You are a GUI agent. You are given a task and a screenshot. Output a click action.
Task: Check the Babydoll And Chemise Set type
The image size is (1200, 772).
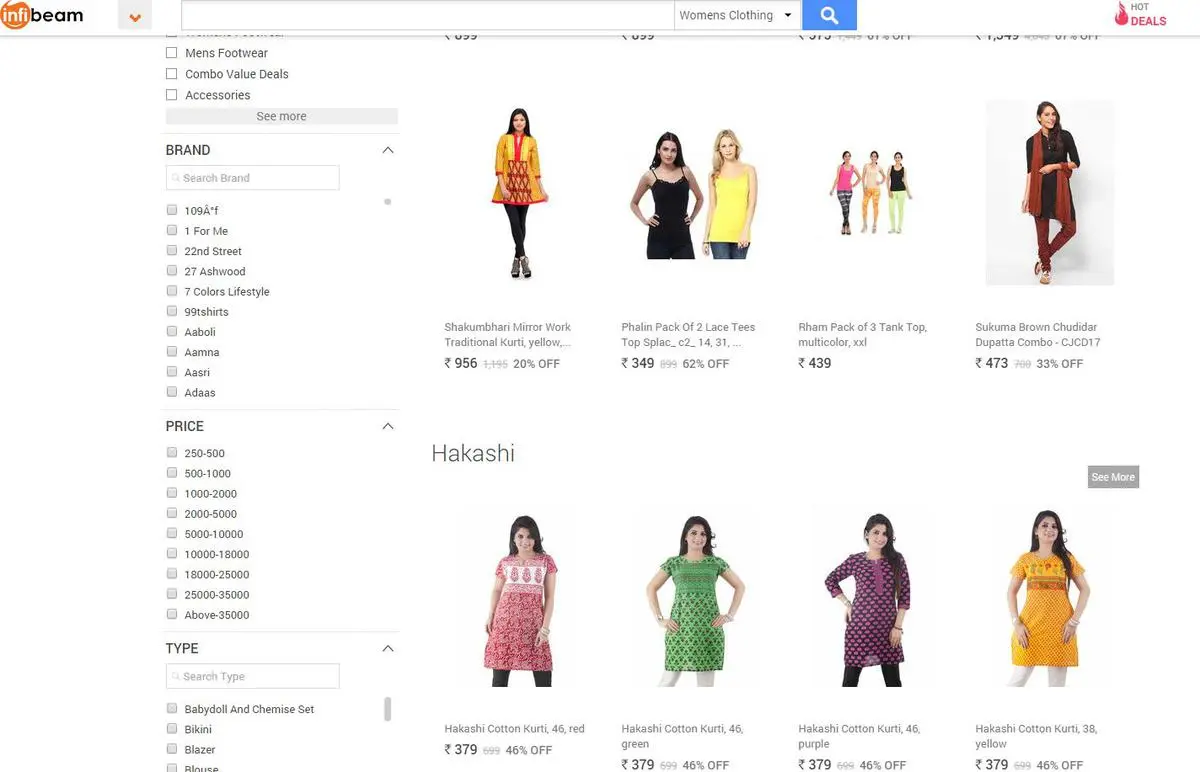click(x=172, y=708)
